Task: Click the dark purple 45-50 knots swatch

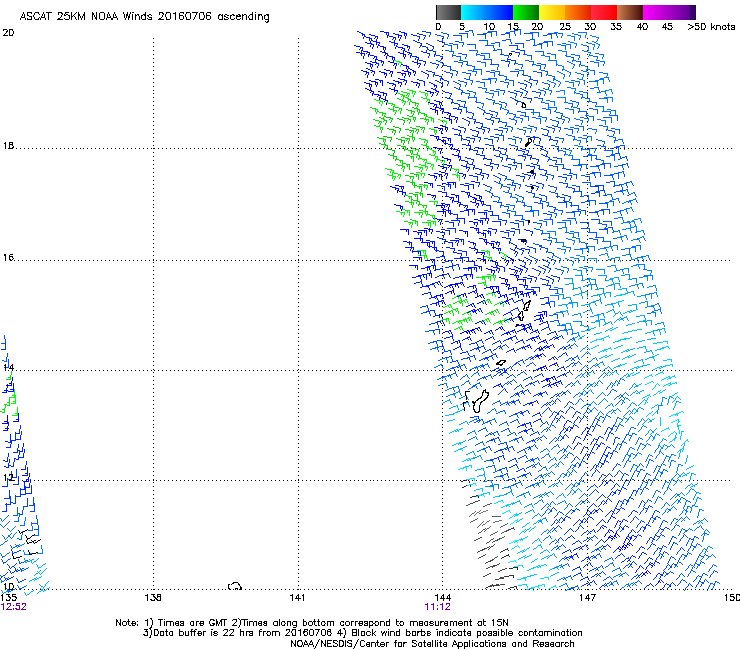Action: point(682,12)
